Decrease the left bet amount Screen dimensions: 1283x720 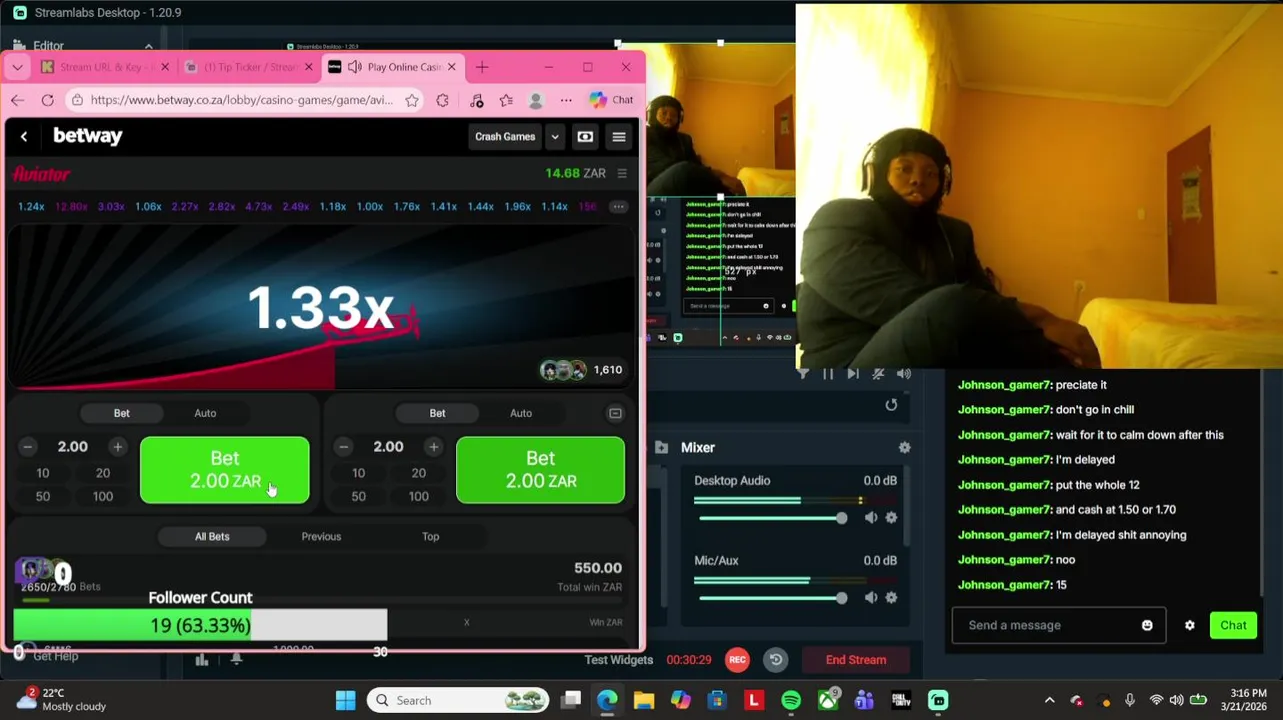tap(28, 447)
